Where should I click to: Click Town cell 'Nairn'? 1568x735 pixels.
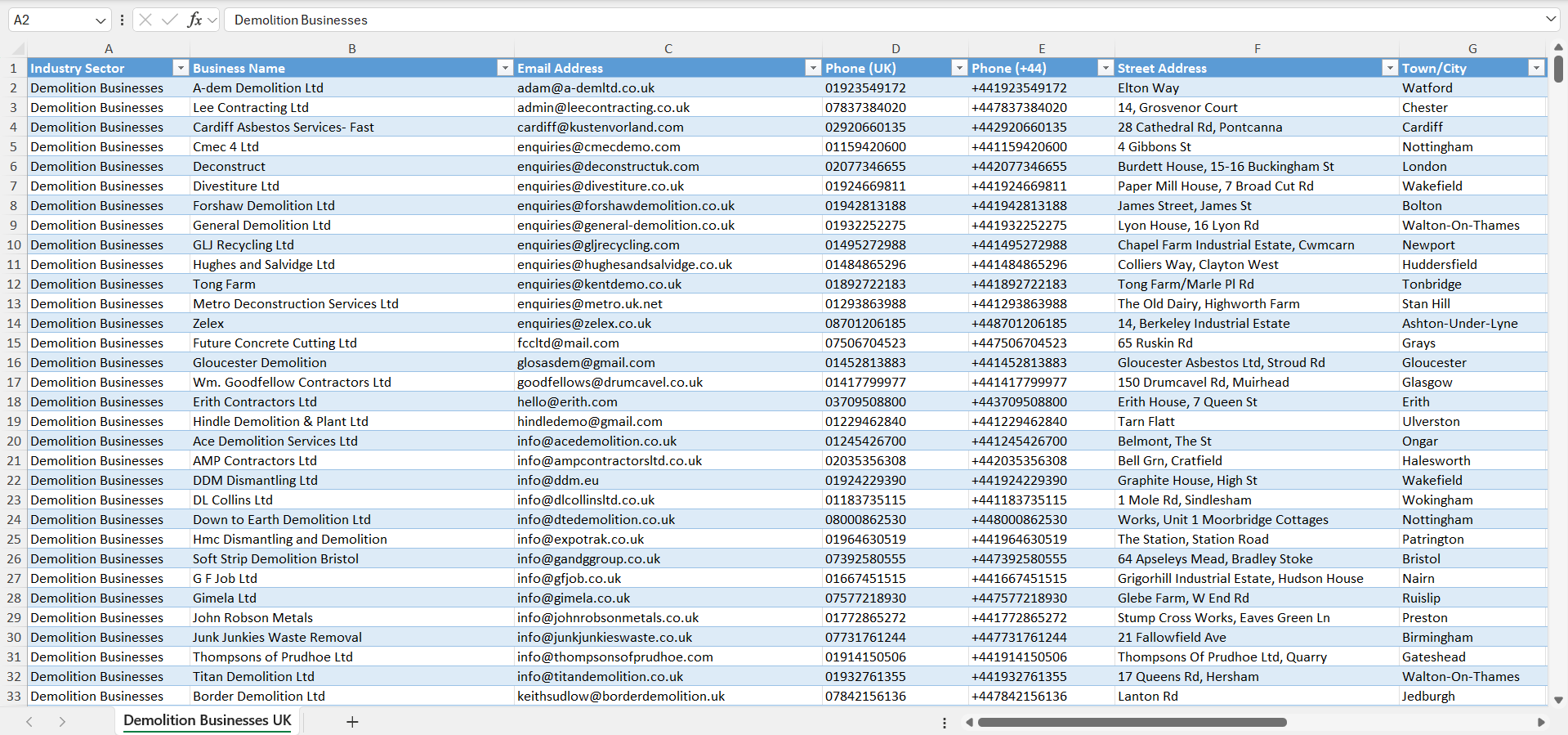pyautogui.click(x=1472, y=578)
